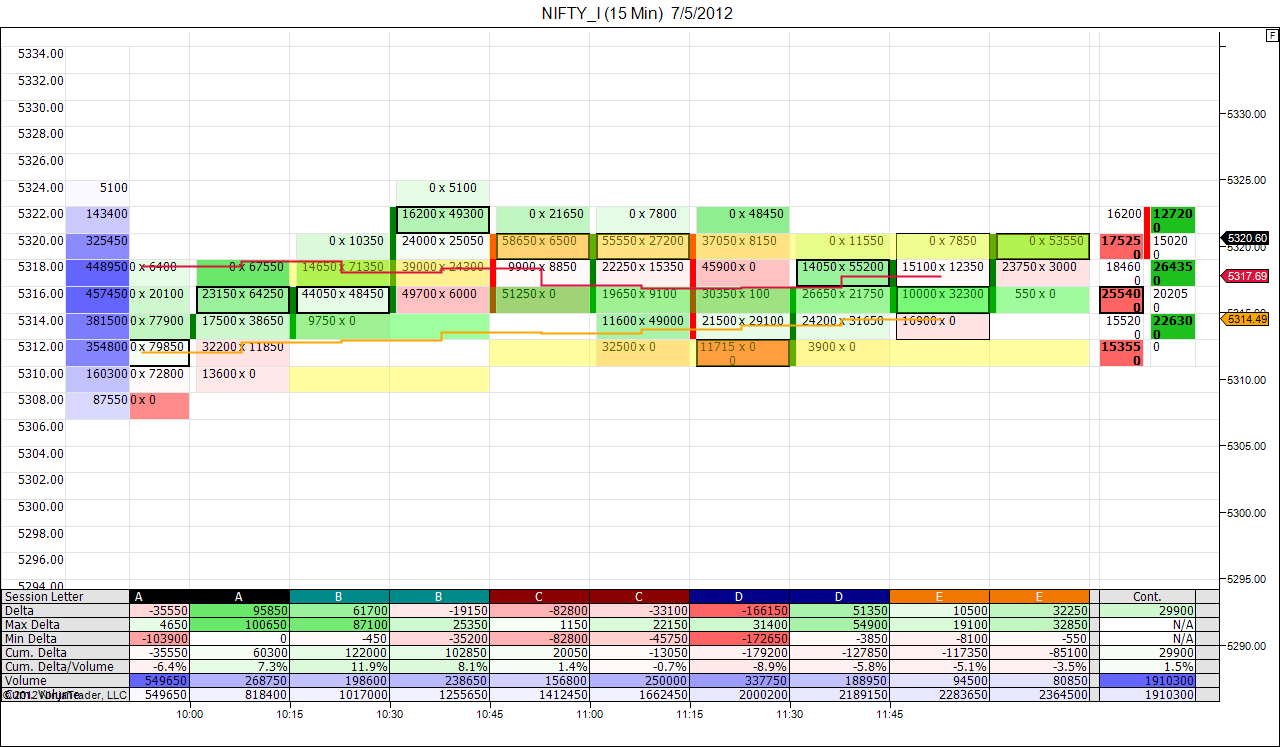This screenshot has height=747, width=1280.
Task: Click the orange cell 11715 x 0
Action: pos(743,353)
